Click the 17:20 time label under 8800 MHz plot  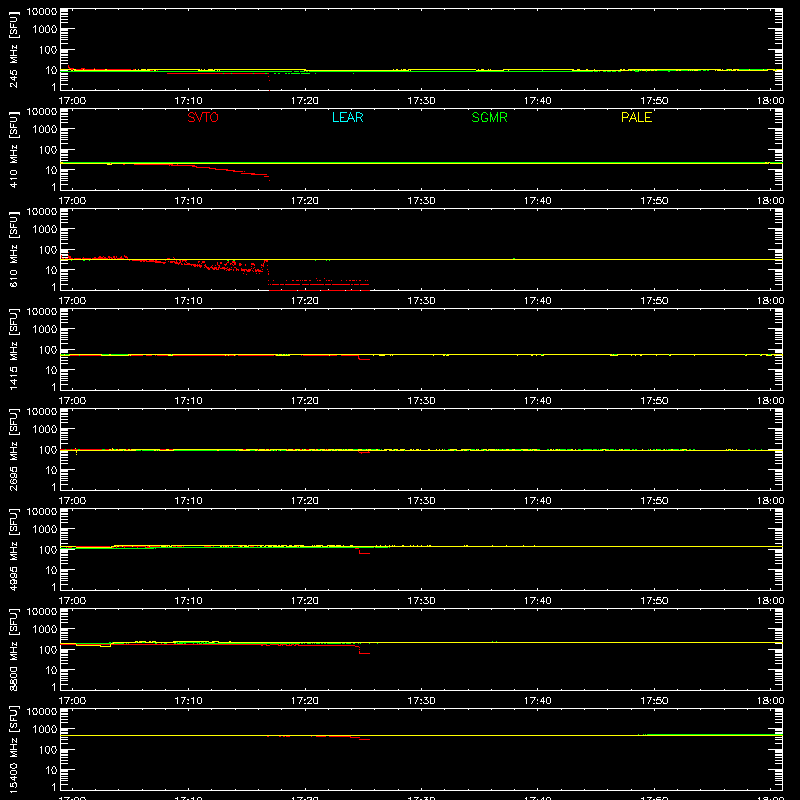[x=305, y=701]
